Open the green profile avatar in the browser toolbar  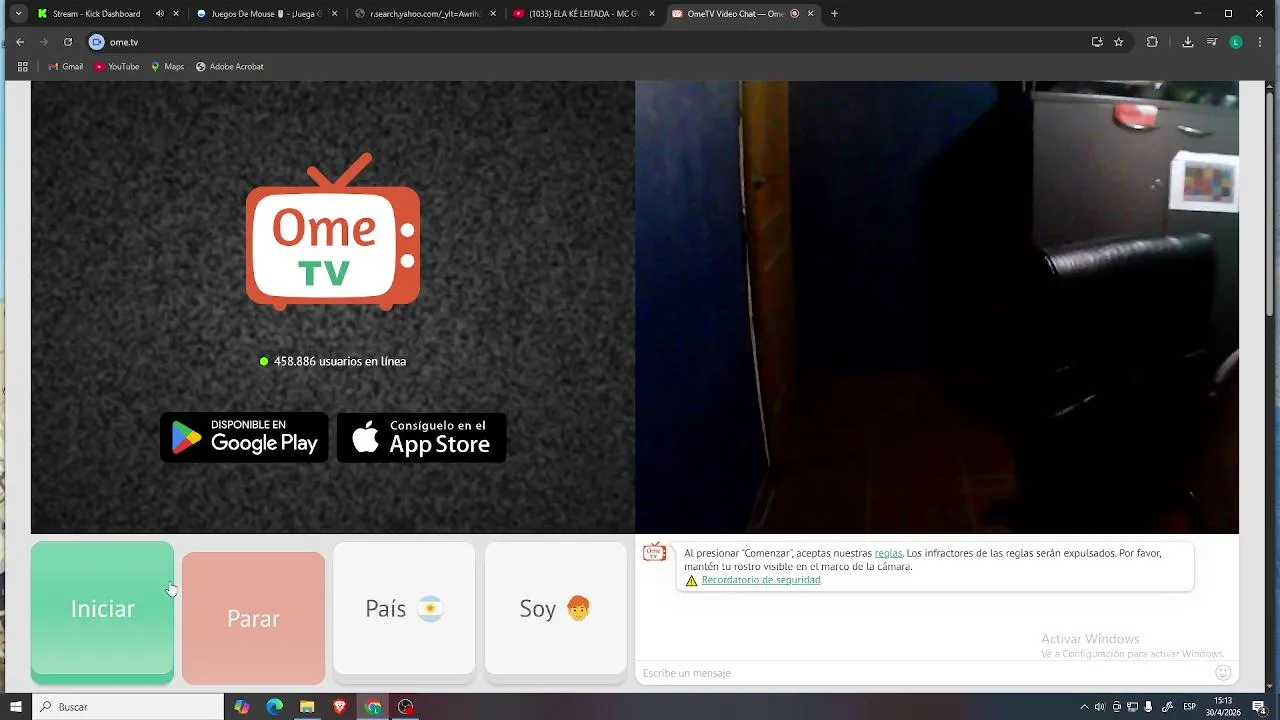tap(1236, 42)
